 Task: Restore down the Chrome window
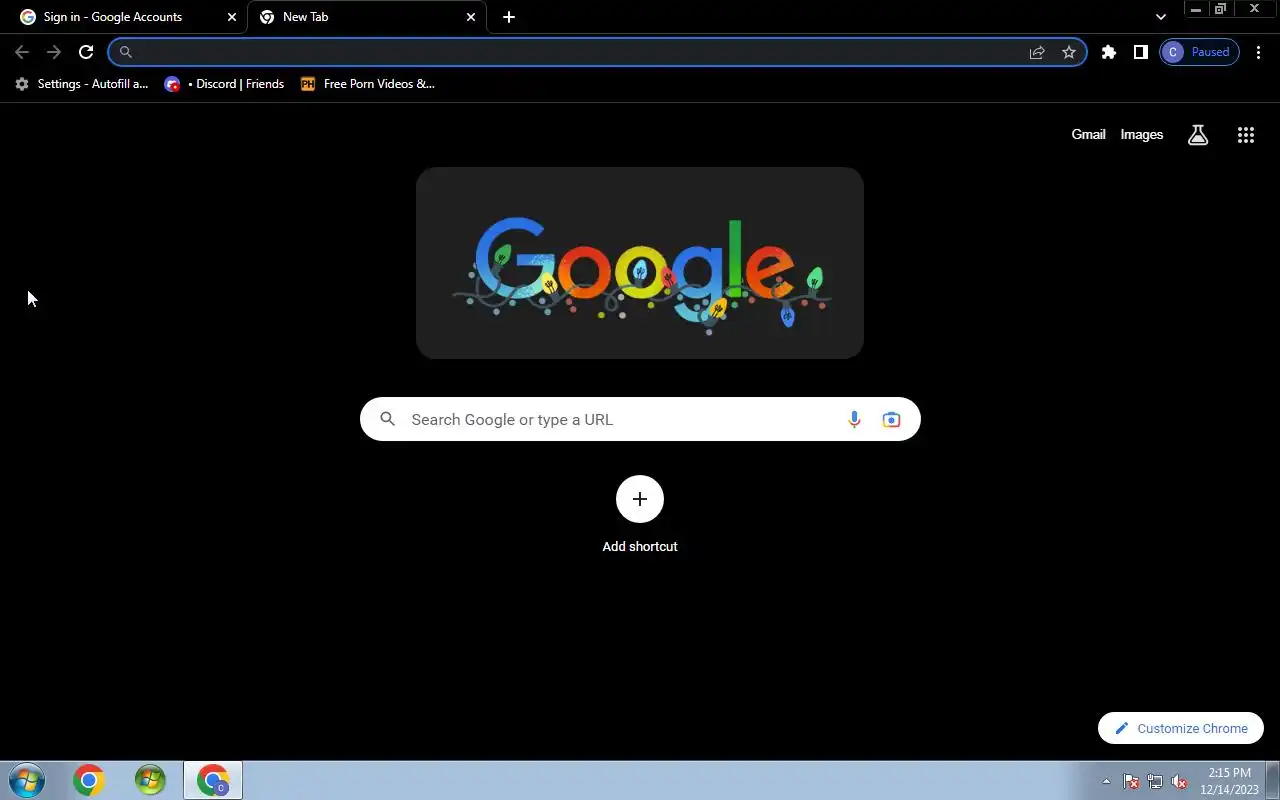tap(1220, 9)
